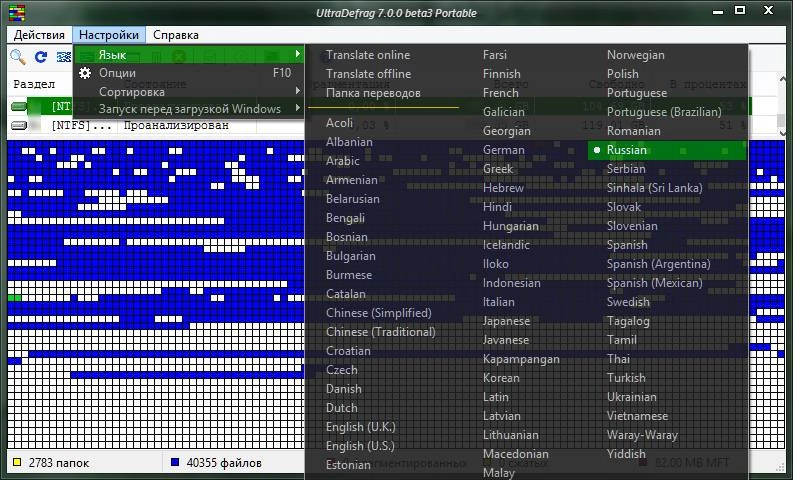Click the 2783 папок status bar entry
793x480 pixels.
[59, 462]
